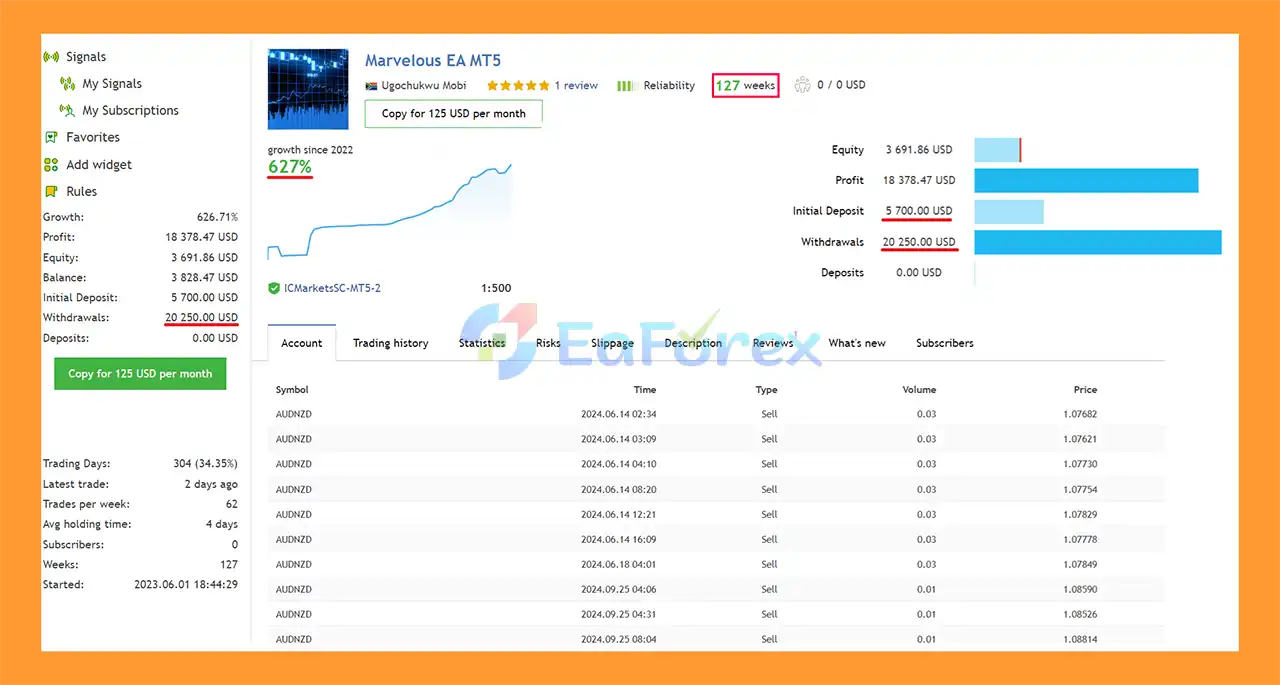Screen dimensions: 1280x685
Task: Click the Withdrawals blue bar
Action: click(1097, 242)
